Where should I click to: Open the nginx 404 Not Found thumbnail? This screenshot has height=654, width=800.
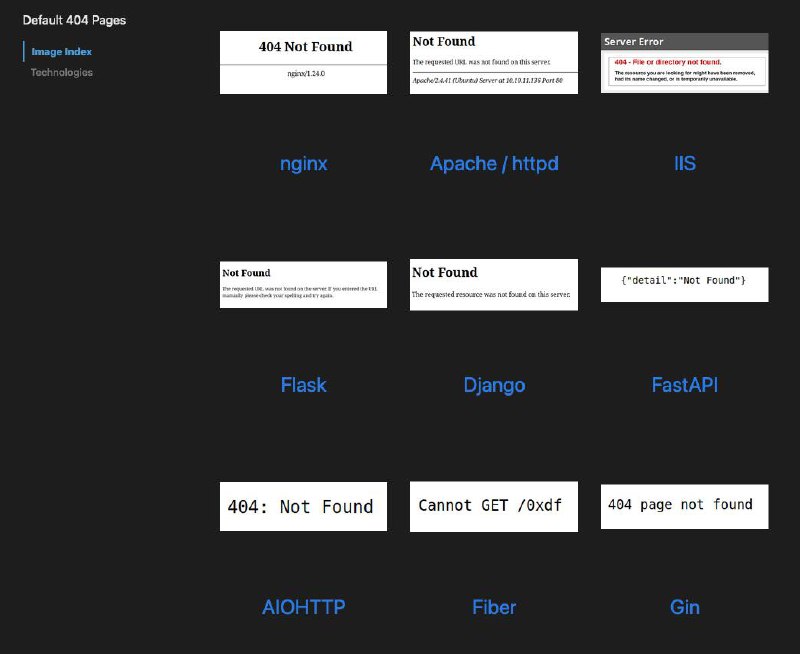click(303, 62)
